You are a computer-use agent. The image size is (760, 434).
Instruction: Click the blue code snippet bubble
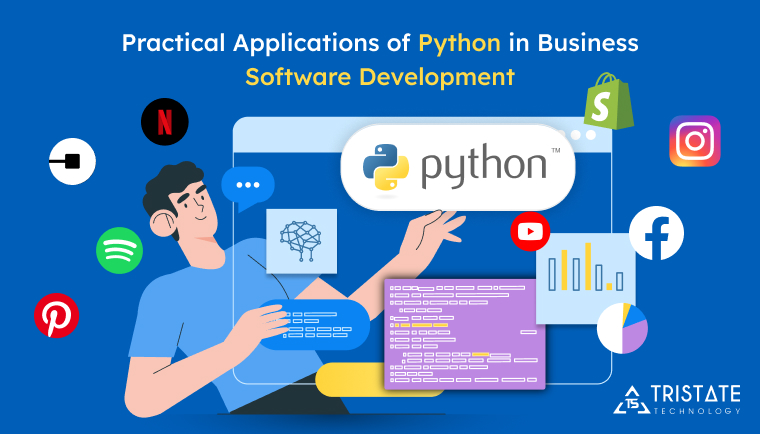point(314,324)
